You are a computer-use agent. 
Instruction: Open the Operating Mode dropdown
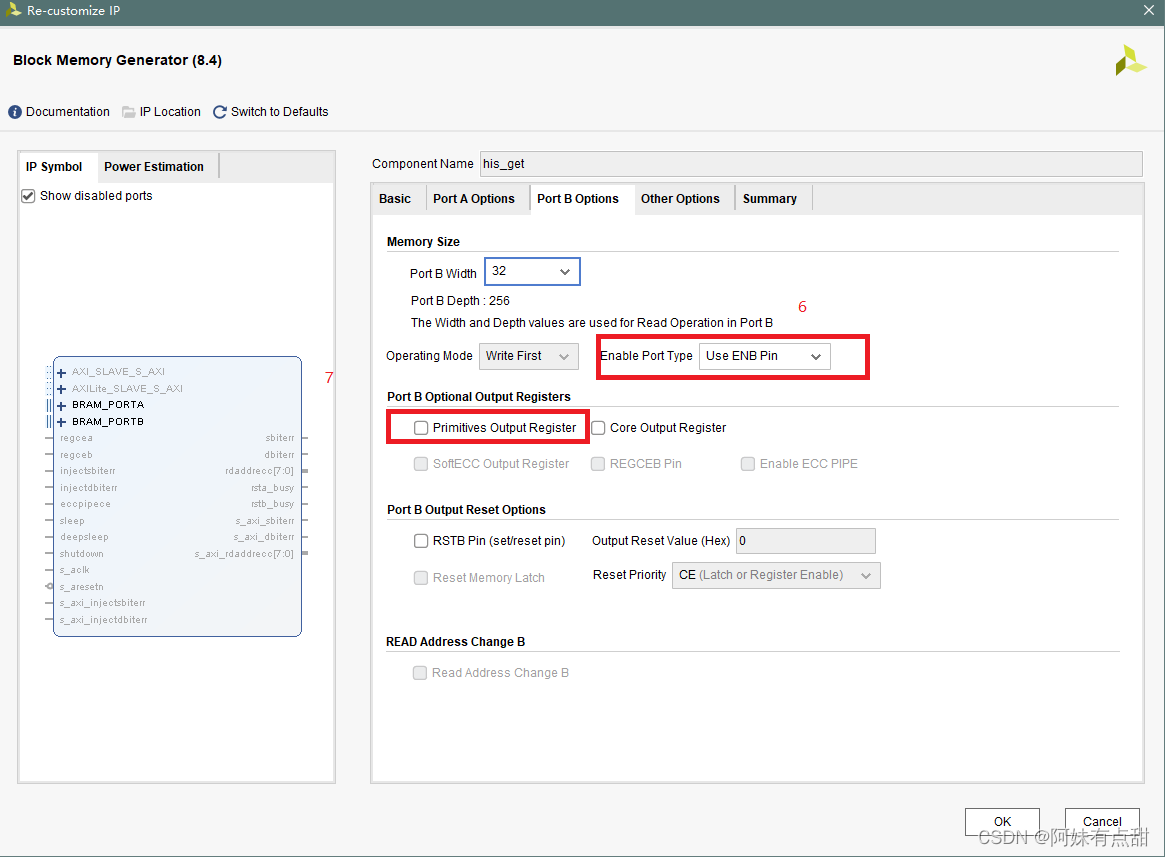click(x=528, y=356)
